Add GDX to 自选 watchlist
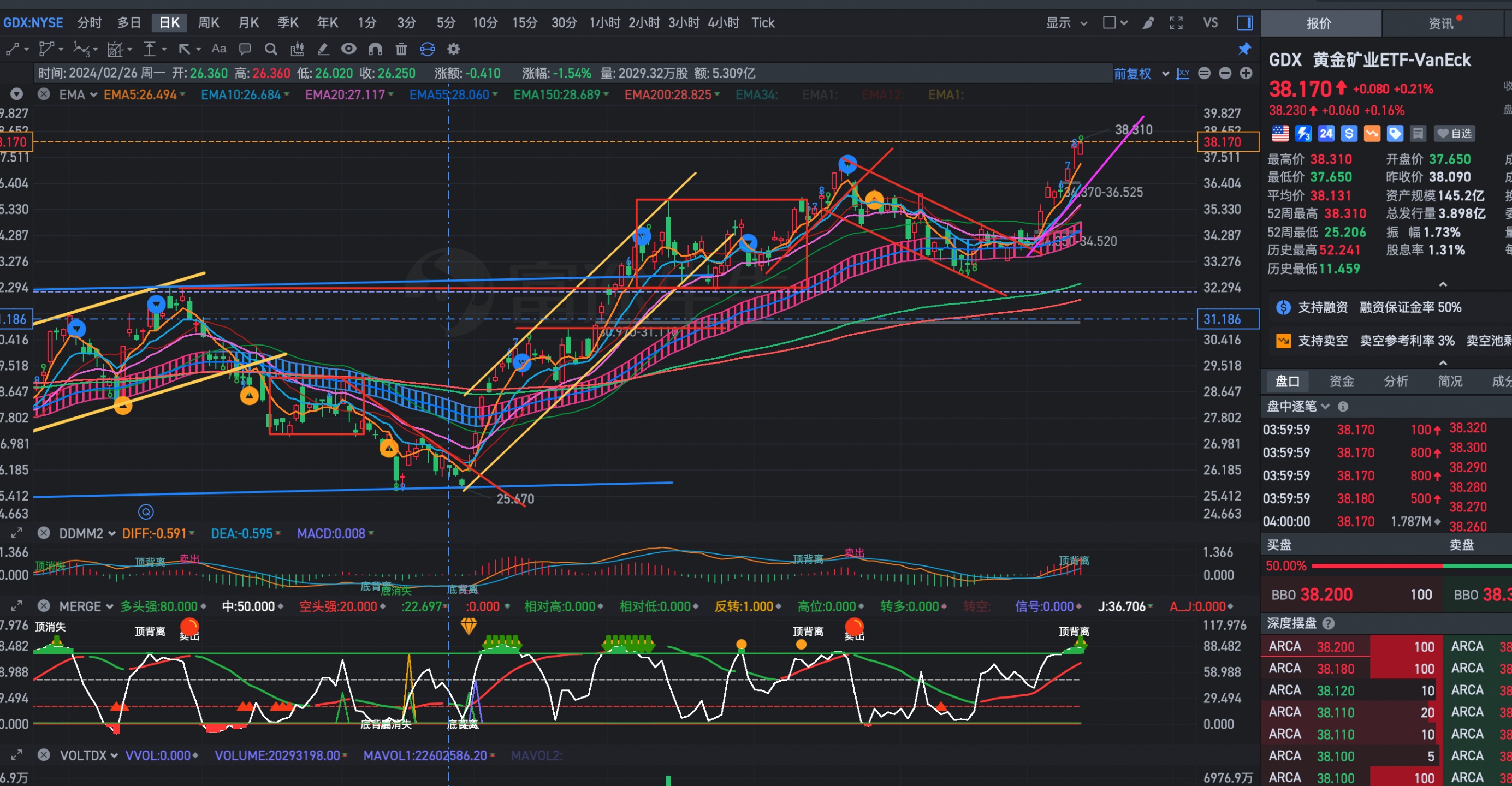This screenshot has height=786, width=1512. click(1455, 134)
